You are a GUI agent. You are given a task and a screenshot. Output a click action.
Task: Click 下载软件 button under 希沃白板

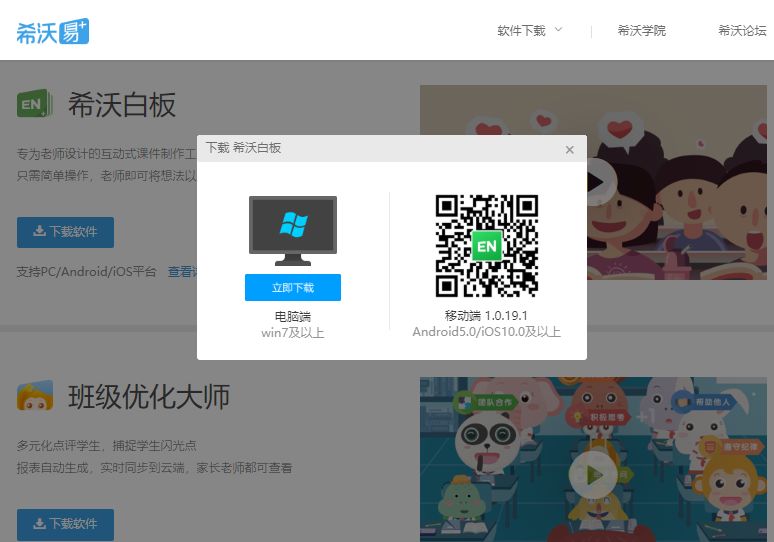click(65, 232)
